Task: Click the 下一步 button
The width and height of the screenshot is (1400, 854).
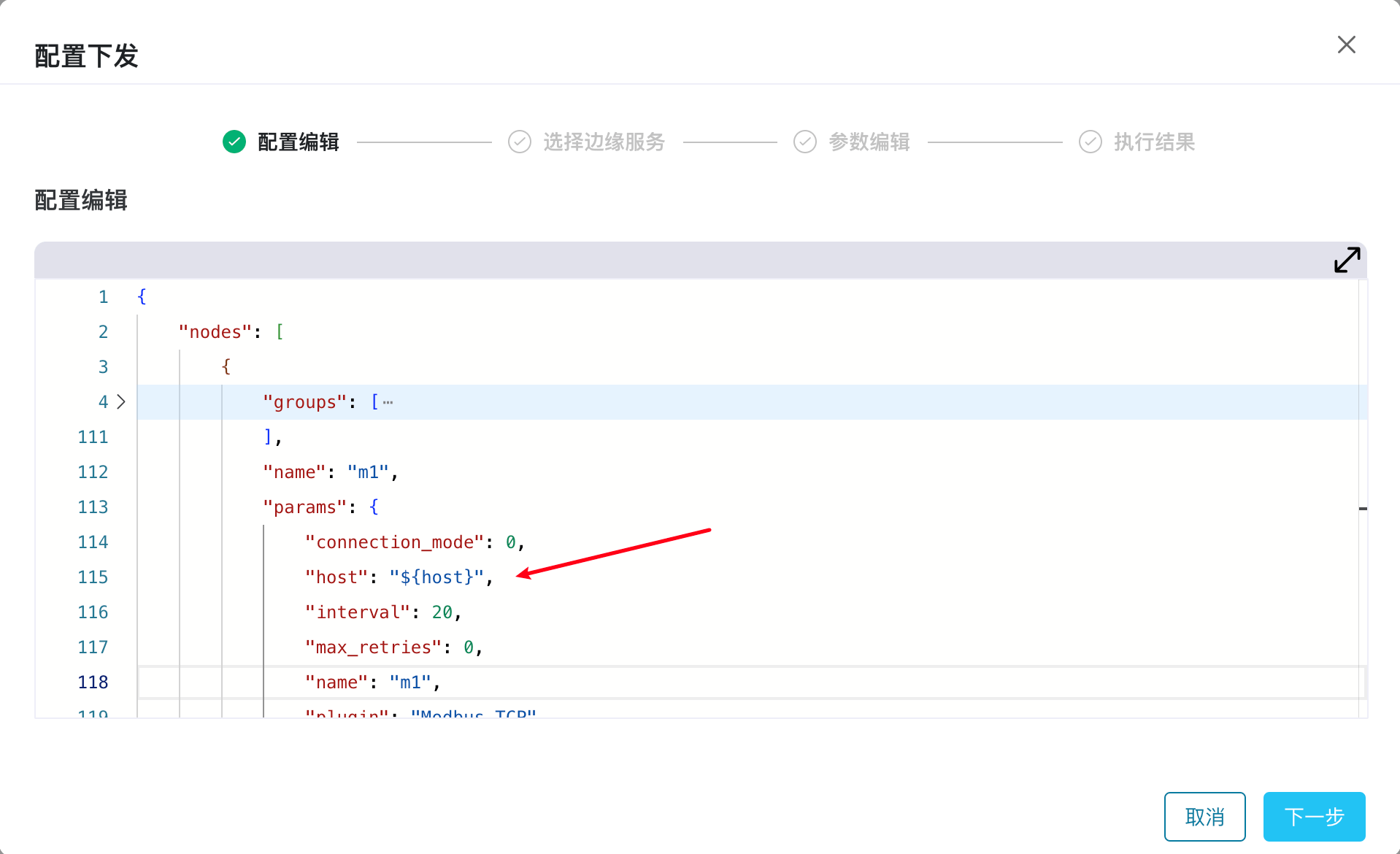Action: [1314, 817]
